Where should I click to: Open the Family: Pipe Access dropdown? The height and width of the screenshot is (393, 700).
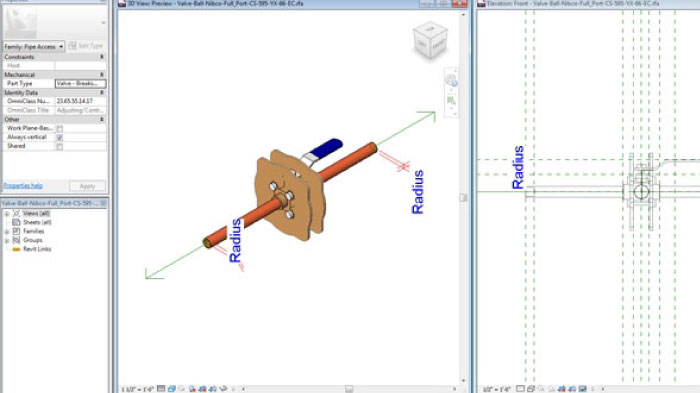34,46
